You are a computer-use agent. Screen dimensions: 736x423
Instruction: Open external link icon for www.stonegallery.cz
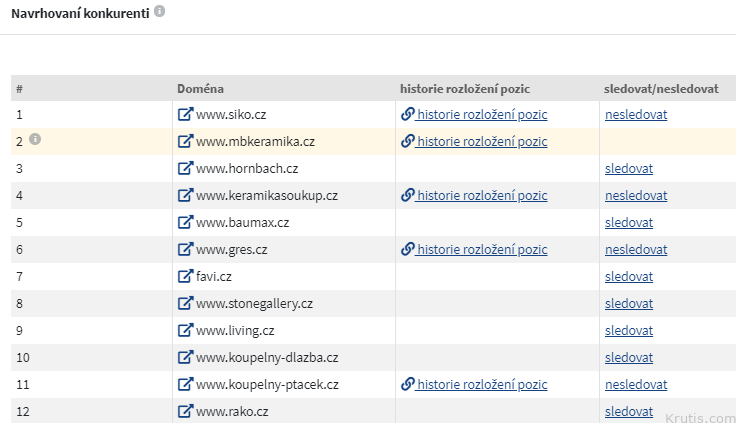[x=184, y=303]
